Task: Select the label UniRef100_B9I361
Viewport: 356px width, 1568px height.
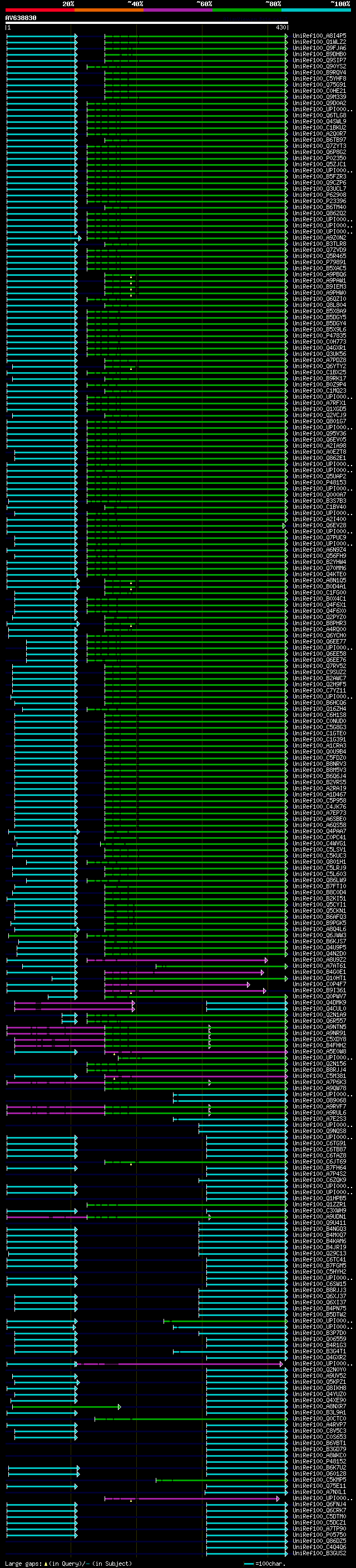Action: coord(319,990)
